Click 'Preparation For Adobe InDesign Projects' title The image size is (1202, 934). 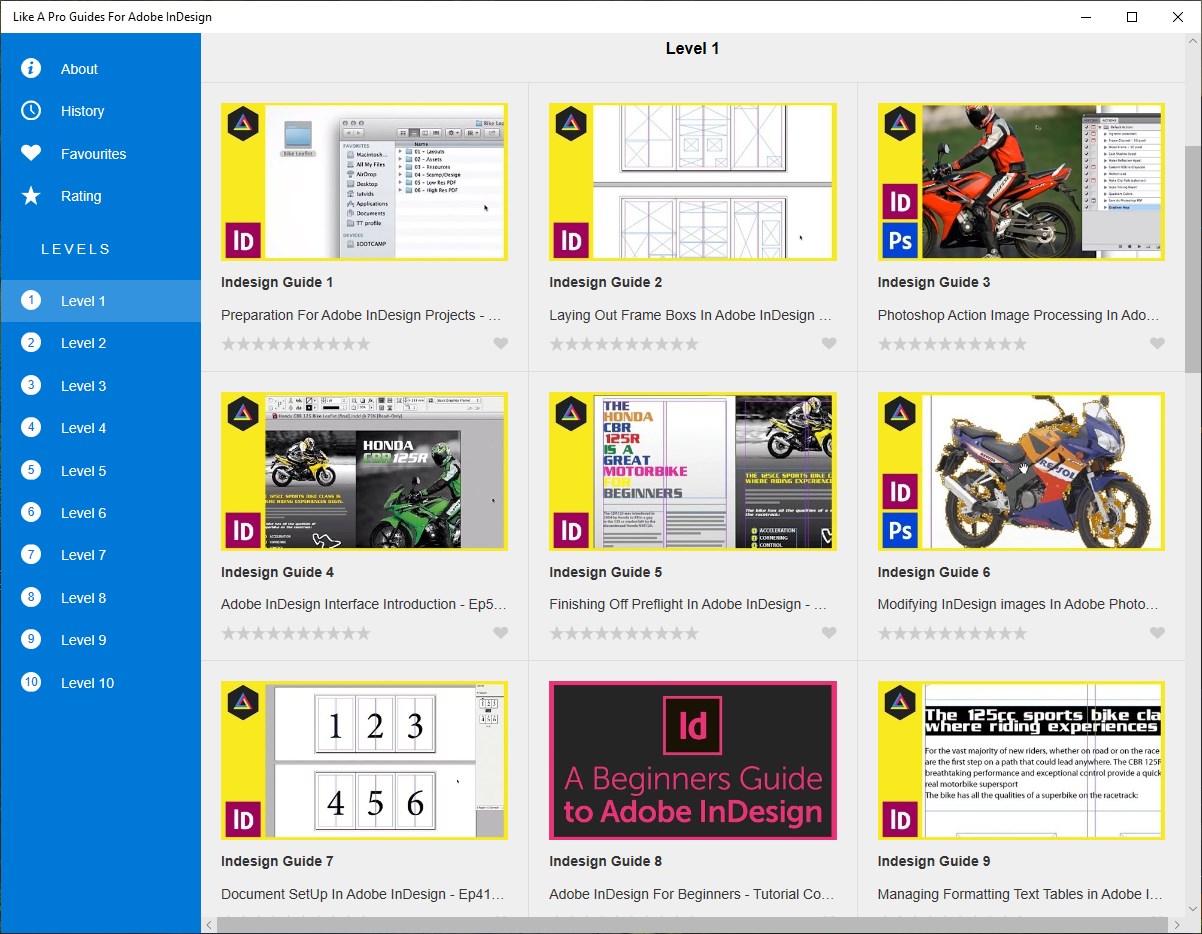(x=361, y=315)
